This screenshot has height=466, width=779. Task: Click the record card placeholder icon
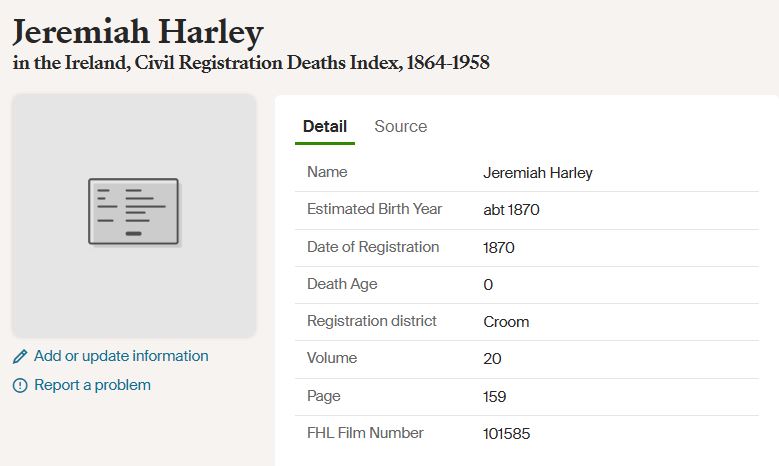[133, 211]
